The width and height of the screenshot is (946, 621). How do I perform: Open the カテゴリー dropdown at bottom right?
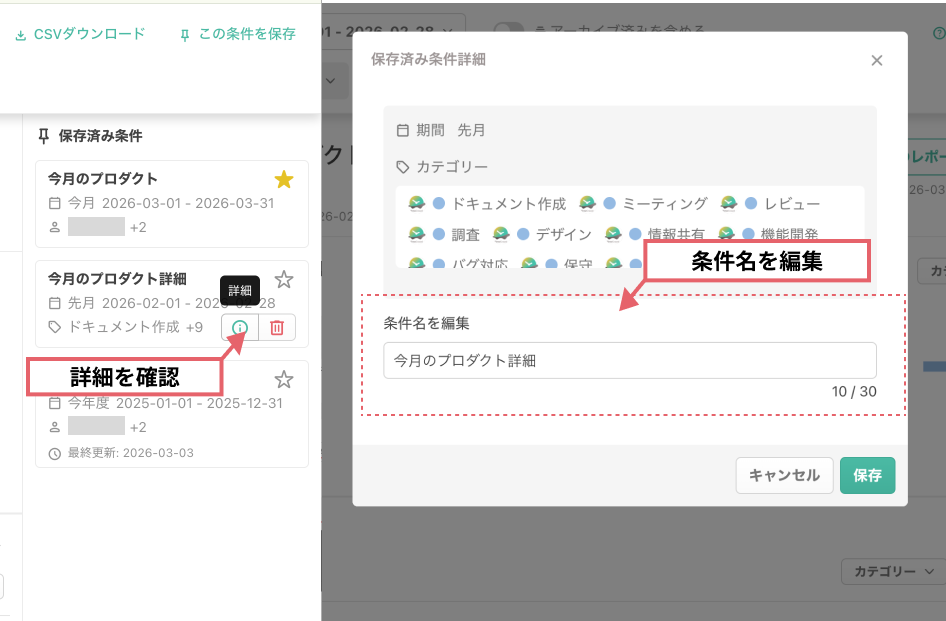pos(890,571)
